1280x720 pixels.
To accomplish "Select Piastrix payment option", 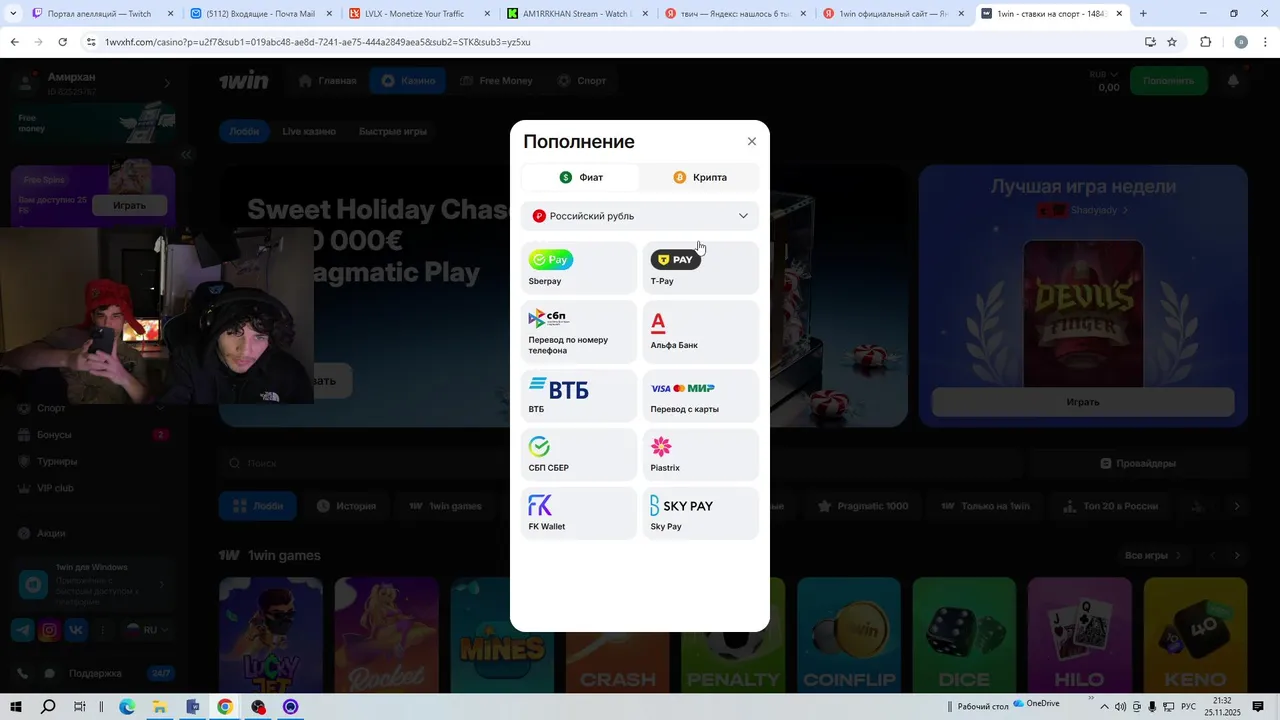I will click(701, 455).
